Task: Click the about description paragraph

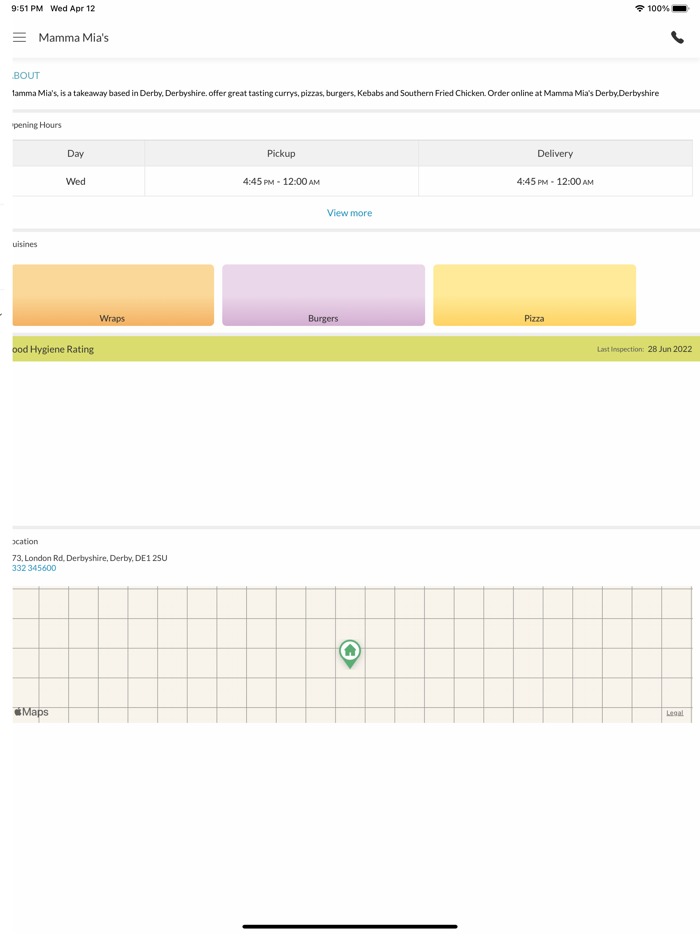Action: (335, 93)
